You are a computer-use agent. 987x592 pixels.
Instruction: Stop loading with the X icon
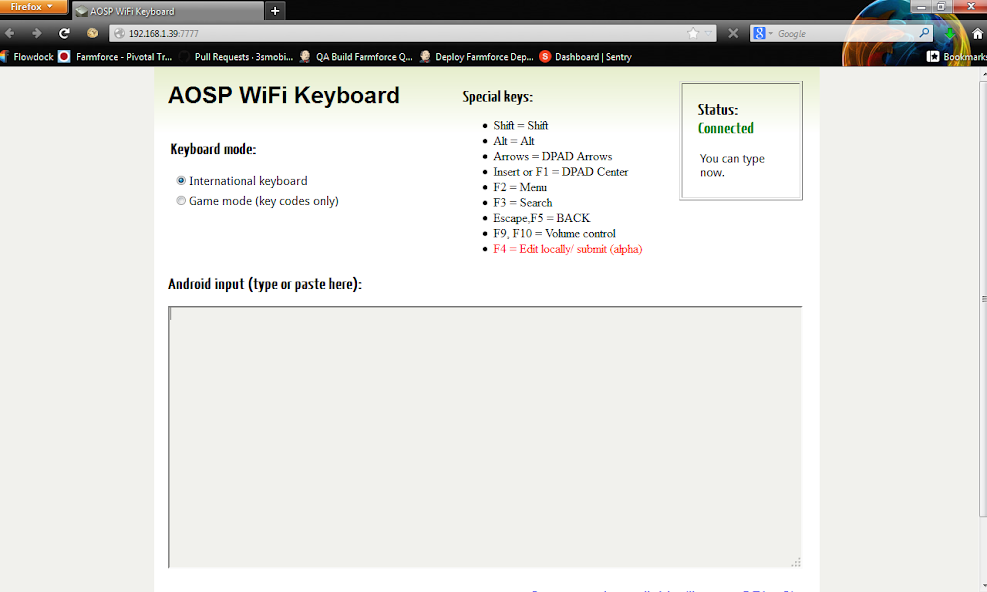coord(733,31)
